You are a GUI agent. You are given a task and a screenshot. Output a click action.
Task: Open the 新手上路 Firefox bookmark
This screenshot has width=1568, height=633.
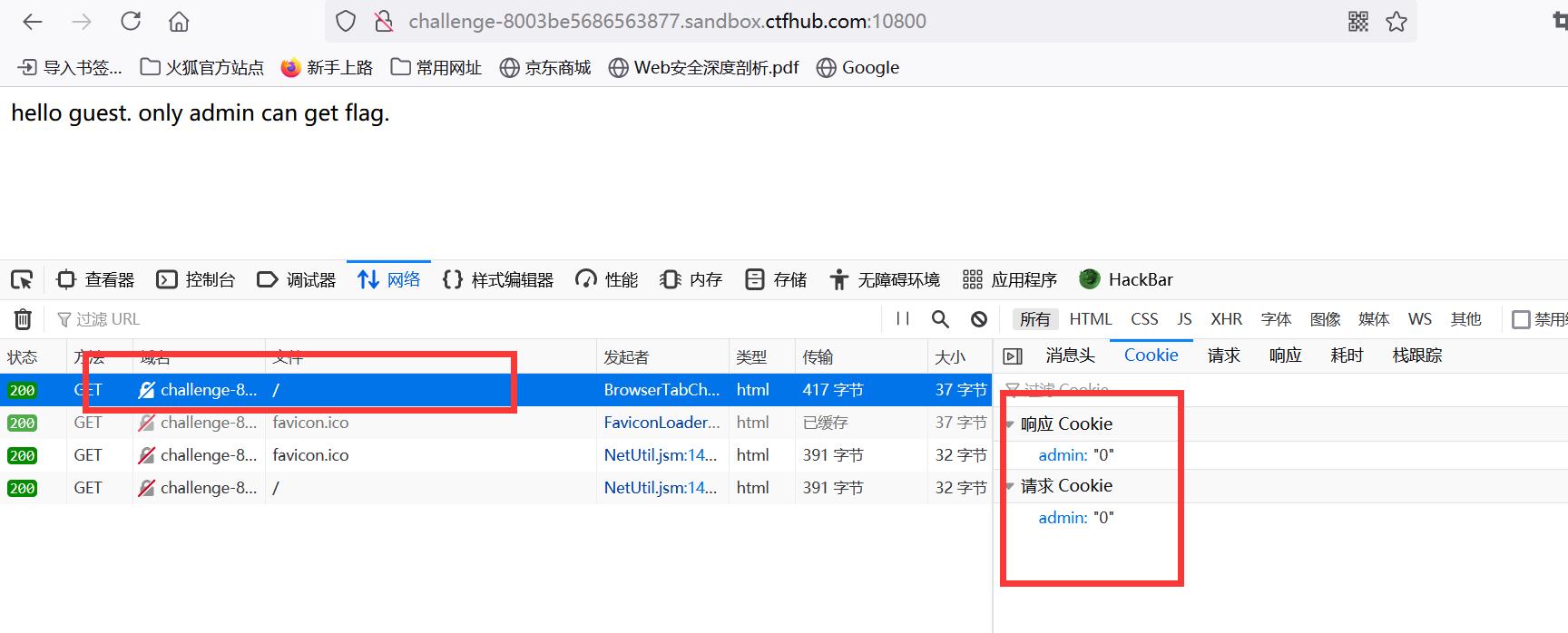327,67
